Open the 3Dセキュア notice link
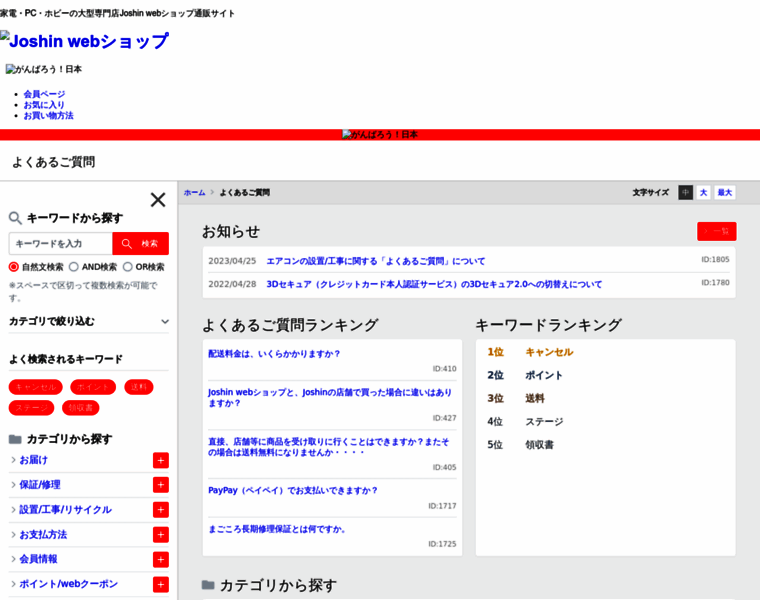Image resolution: width=760 pixels, height=600 pixels. click(434, 284)
